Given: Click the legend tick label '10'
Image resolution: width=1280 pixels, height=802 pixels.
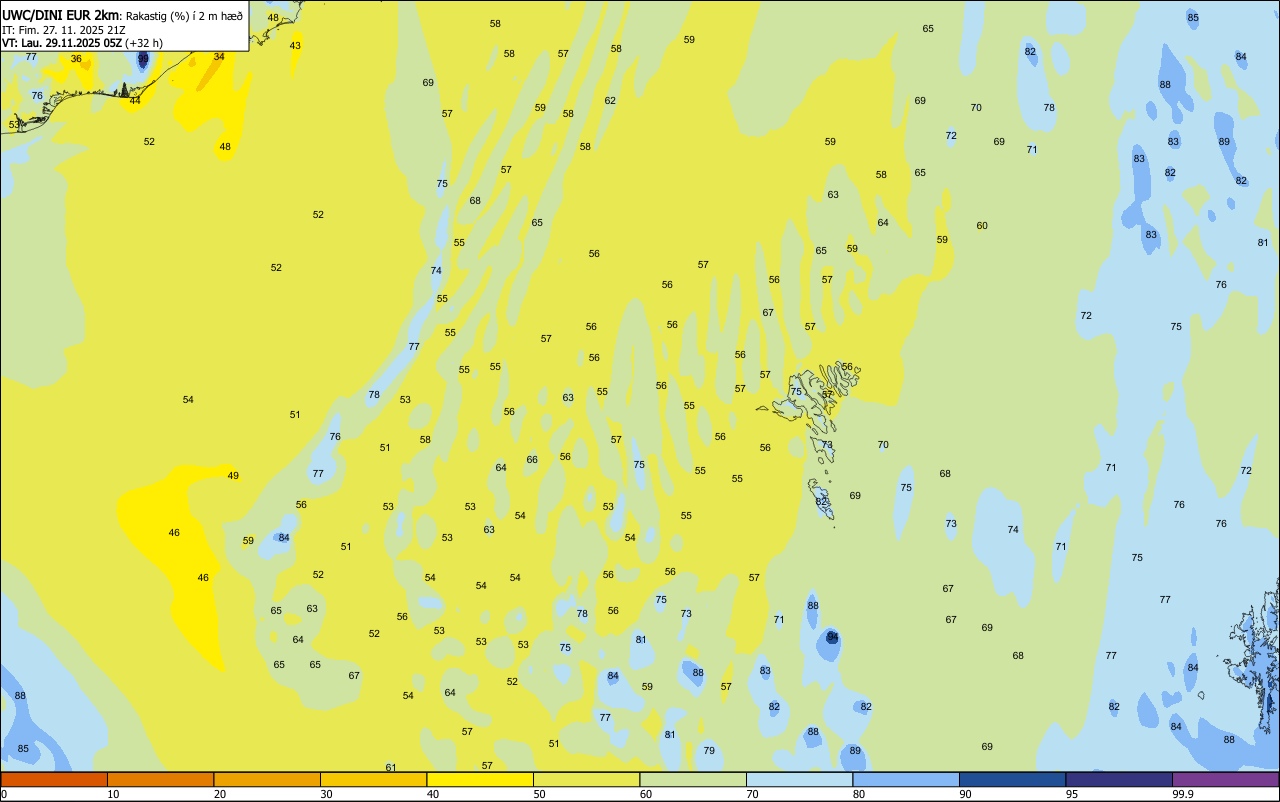Looking at the screenshot, I should 113,794.
